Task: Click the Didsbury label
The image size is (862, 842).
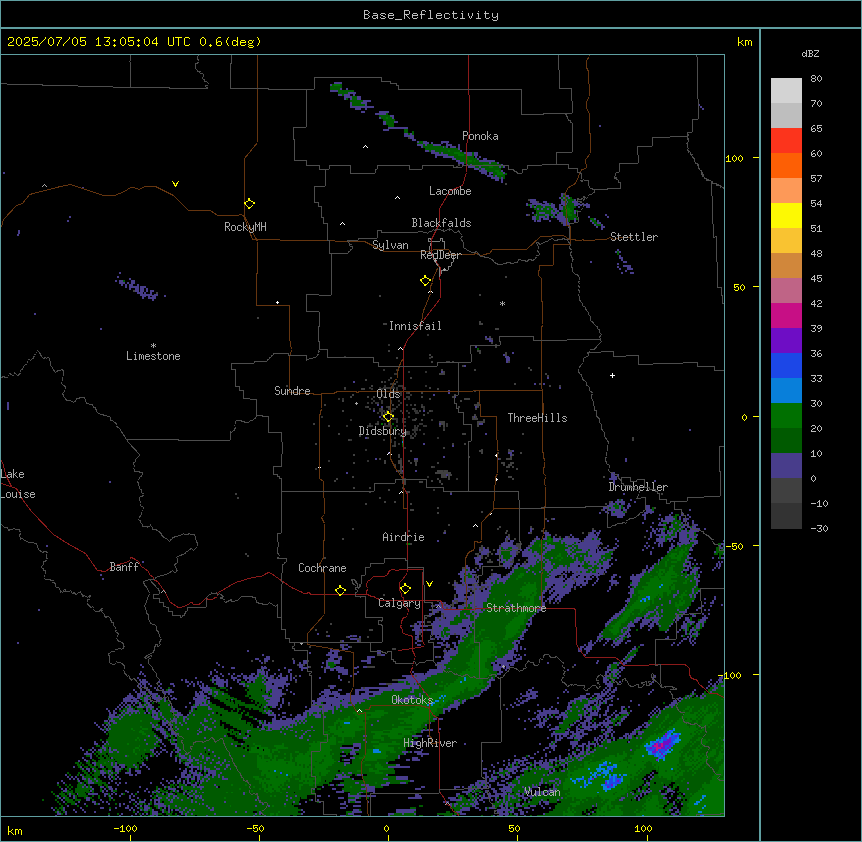Action: pos(383,431)
